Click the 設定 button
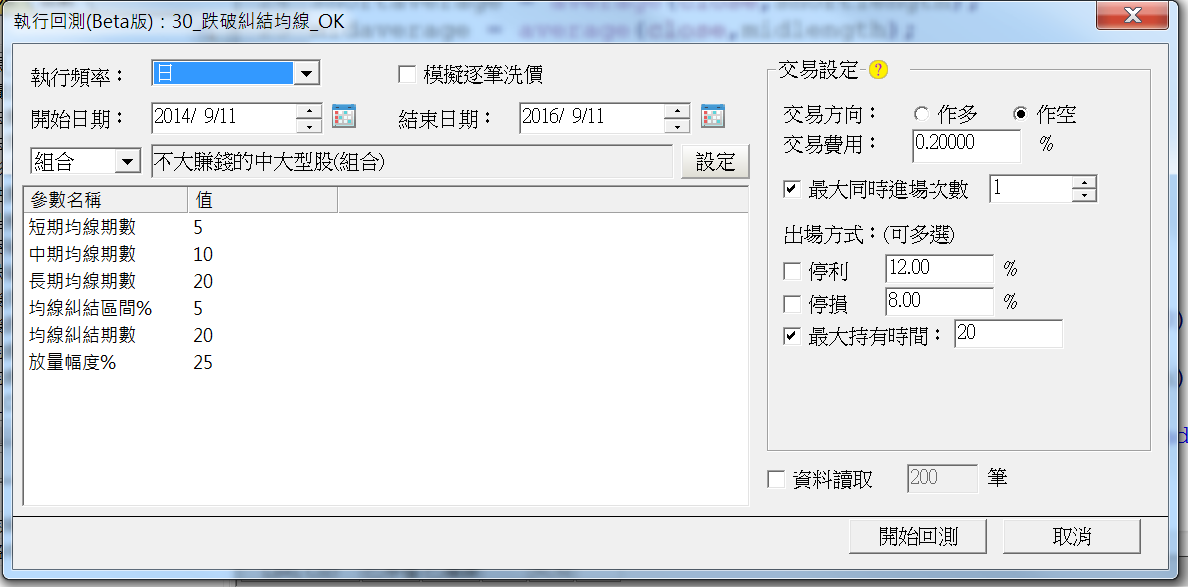 715,162
